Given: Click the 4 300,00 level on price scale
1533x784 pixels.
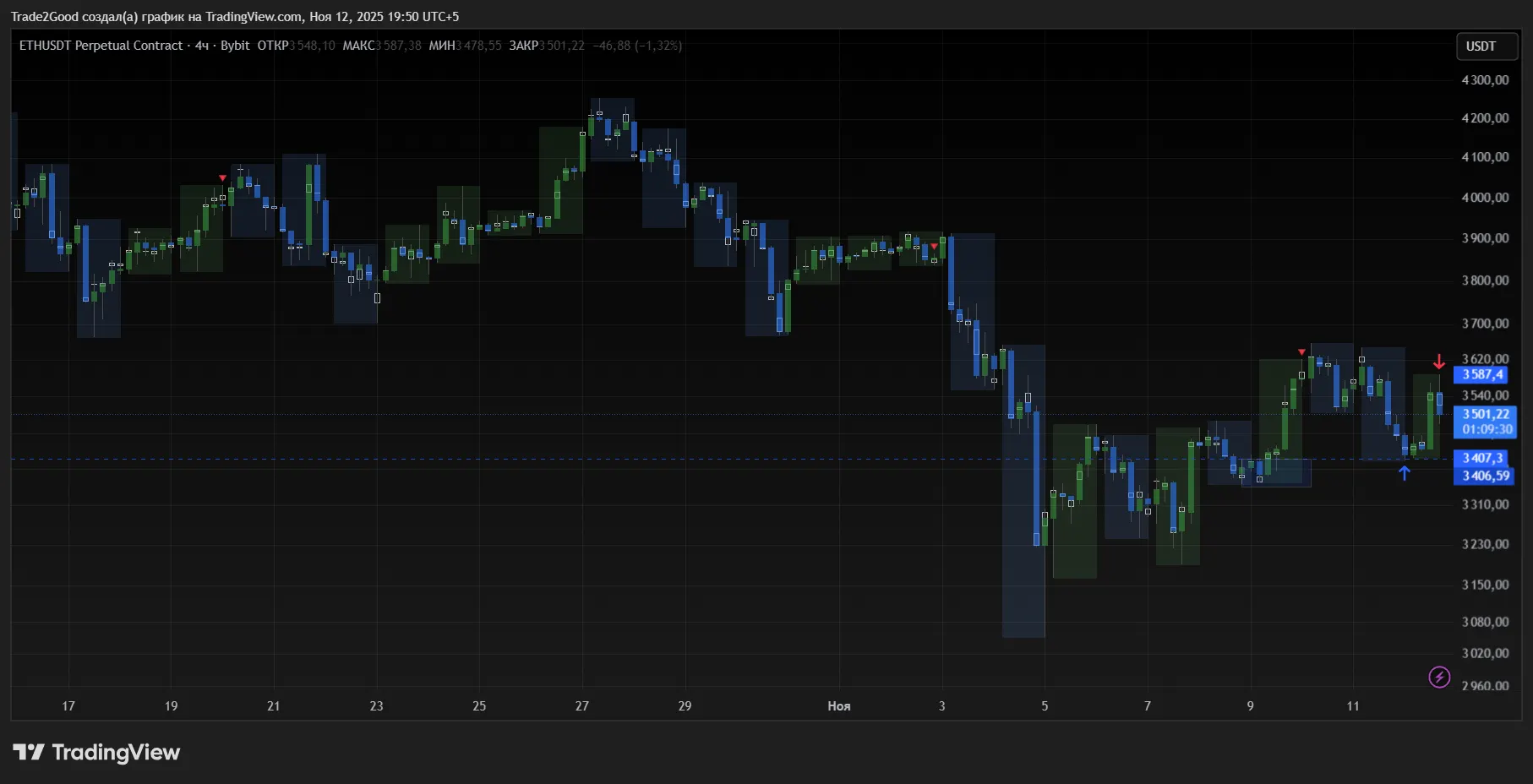Looking at the screenshot, I should [1485, 80].
